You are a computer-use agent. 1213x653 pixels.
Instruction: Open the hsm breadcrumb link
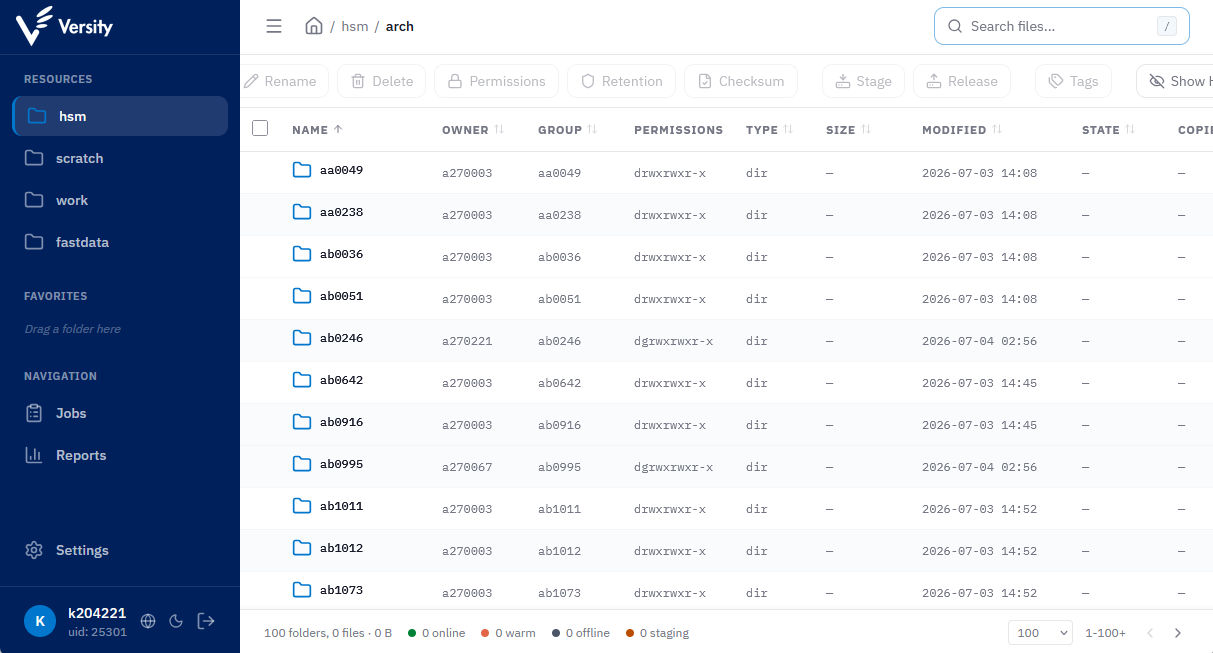click(355, 27)
